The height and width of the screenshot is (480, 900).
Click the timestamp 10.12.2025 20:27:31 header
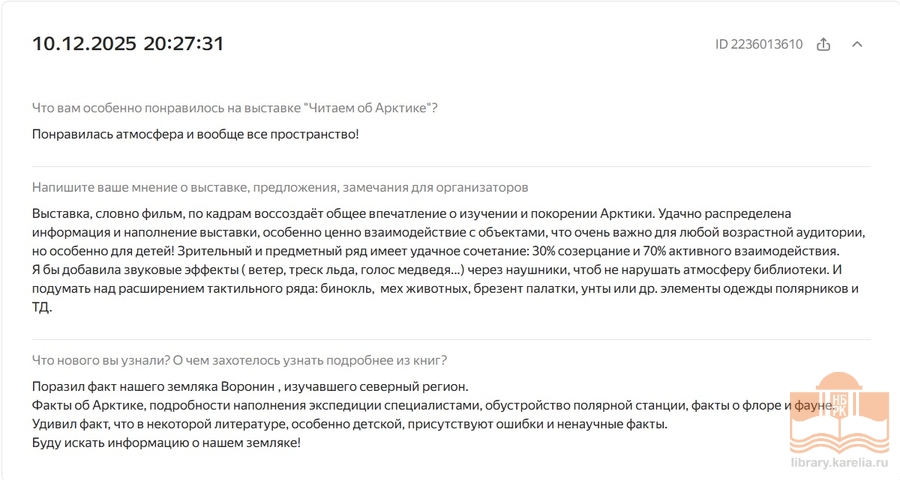tap(128, 43)
